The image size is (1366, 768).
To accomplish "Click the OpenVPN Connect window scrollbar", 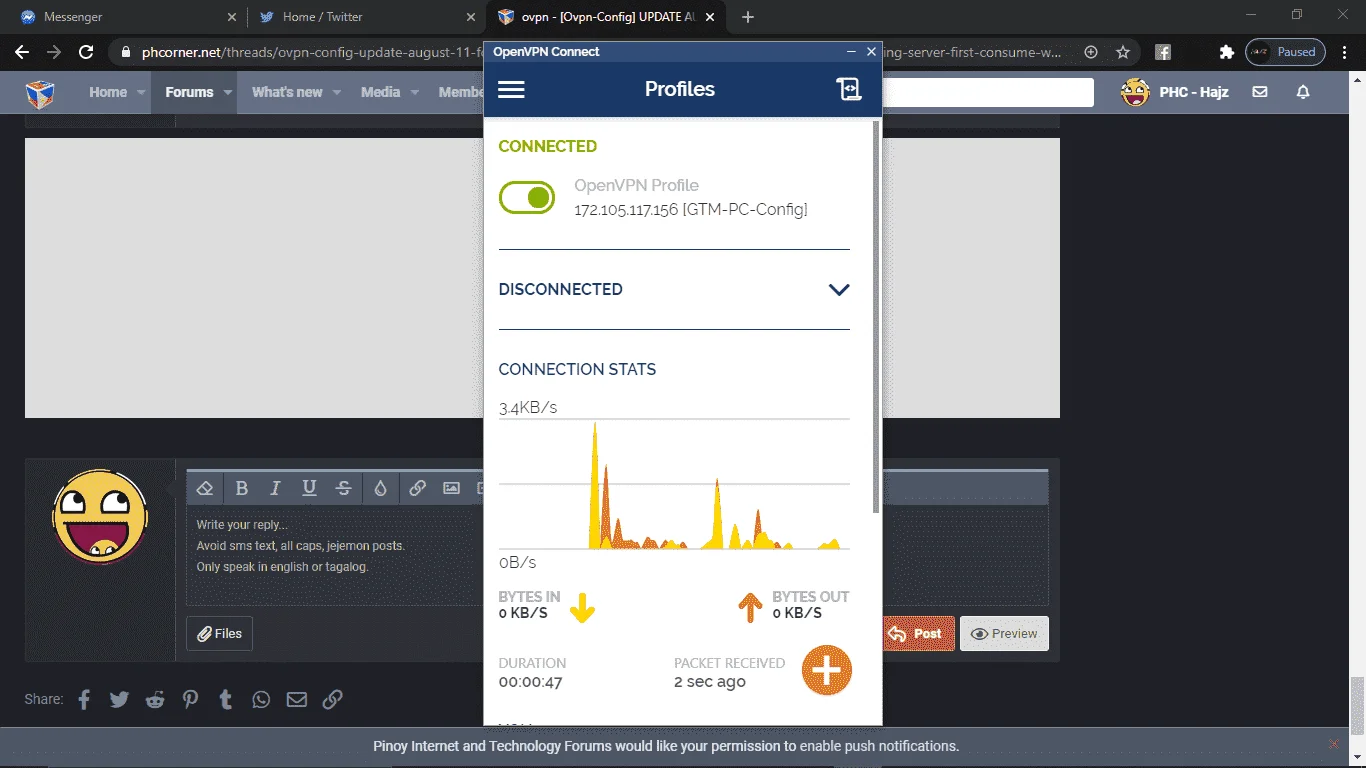I will tap(877, 317).
